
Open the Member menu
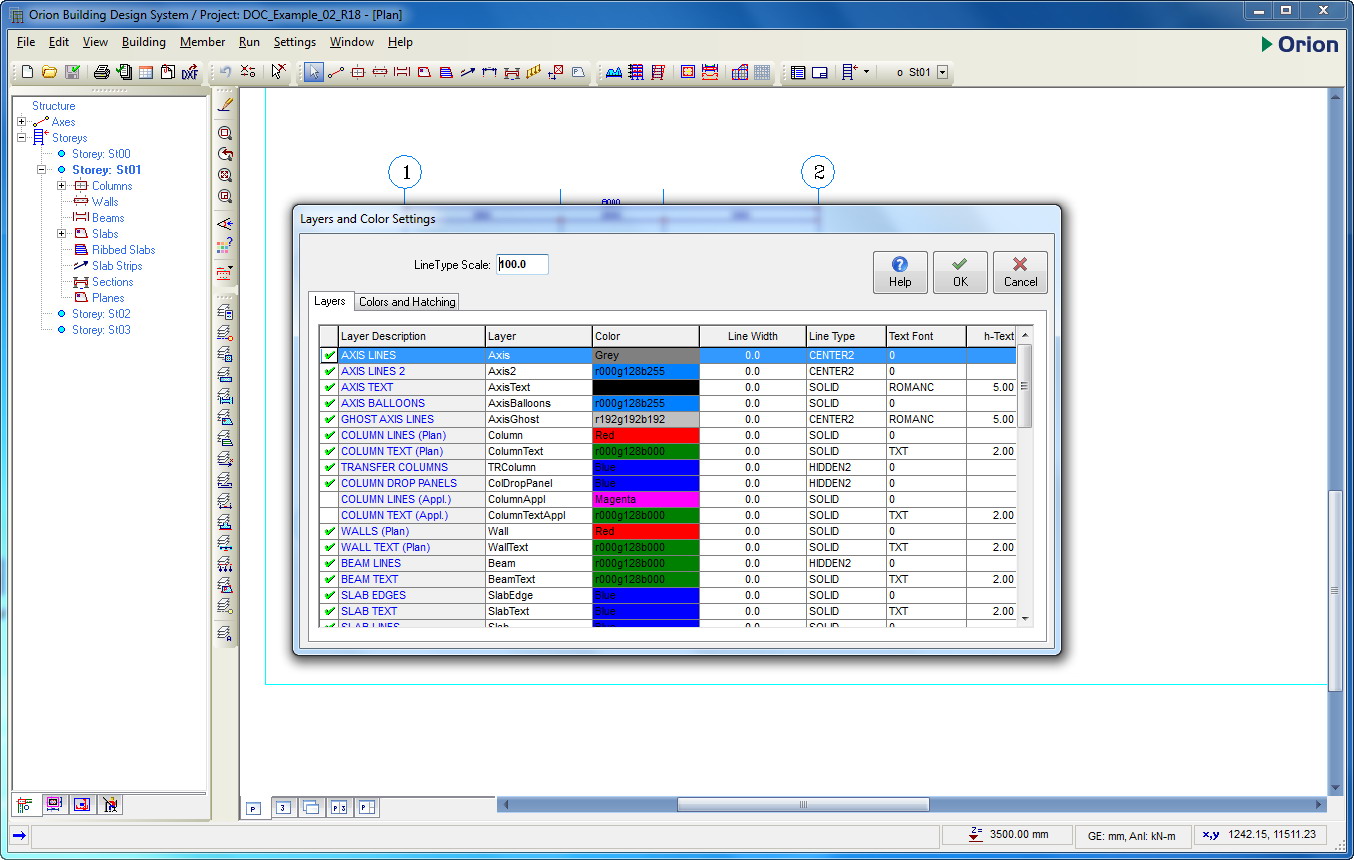(203, 42)
